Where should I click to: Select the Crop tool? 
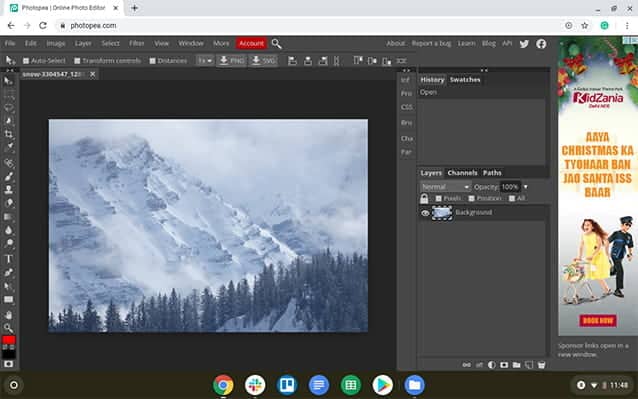point(9,134)
